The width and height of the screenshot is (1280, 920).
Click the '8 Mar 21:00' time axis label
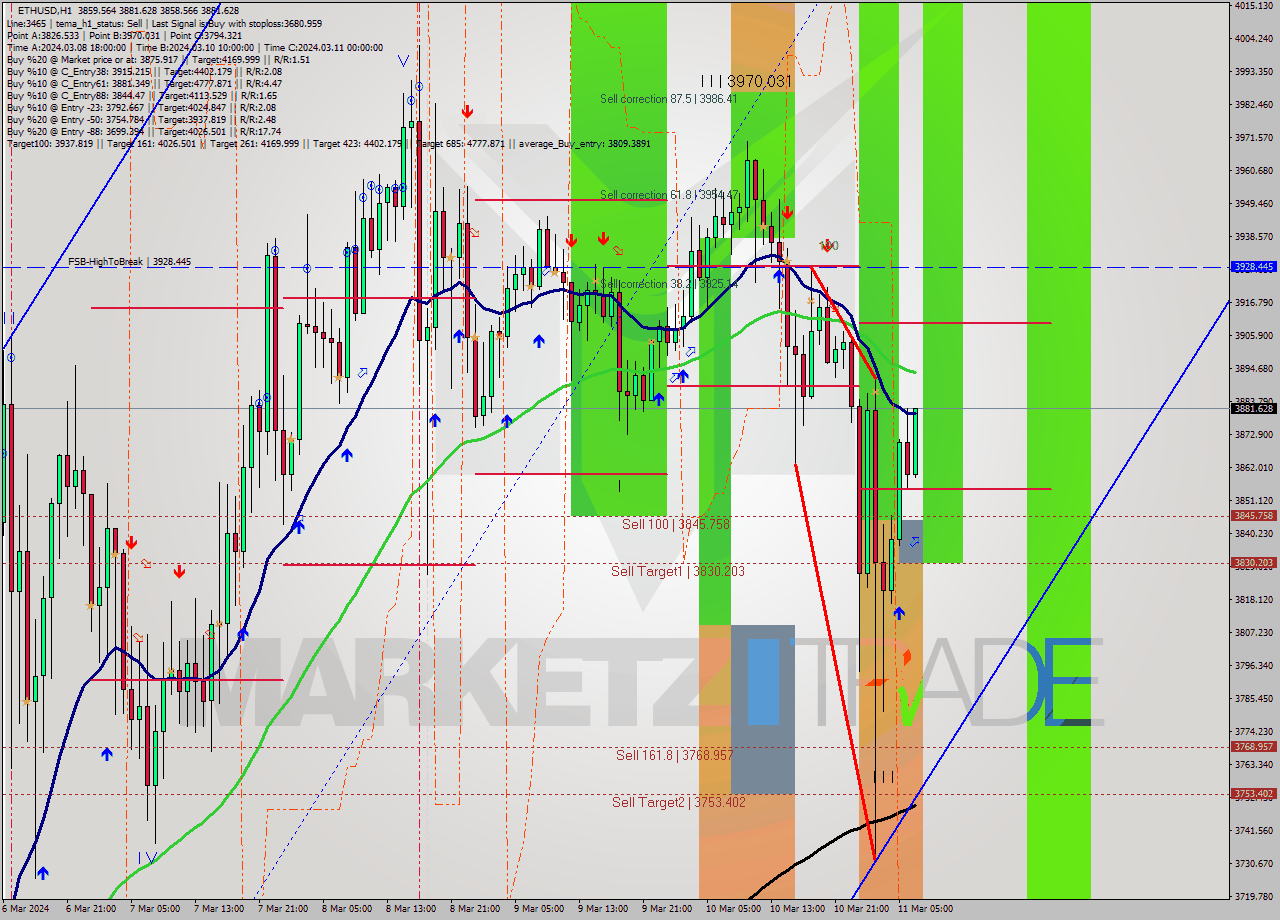click(474, 909)
